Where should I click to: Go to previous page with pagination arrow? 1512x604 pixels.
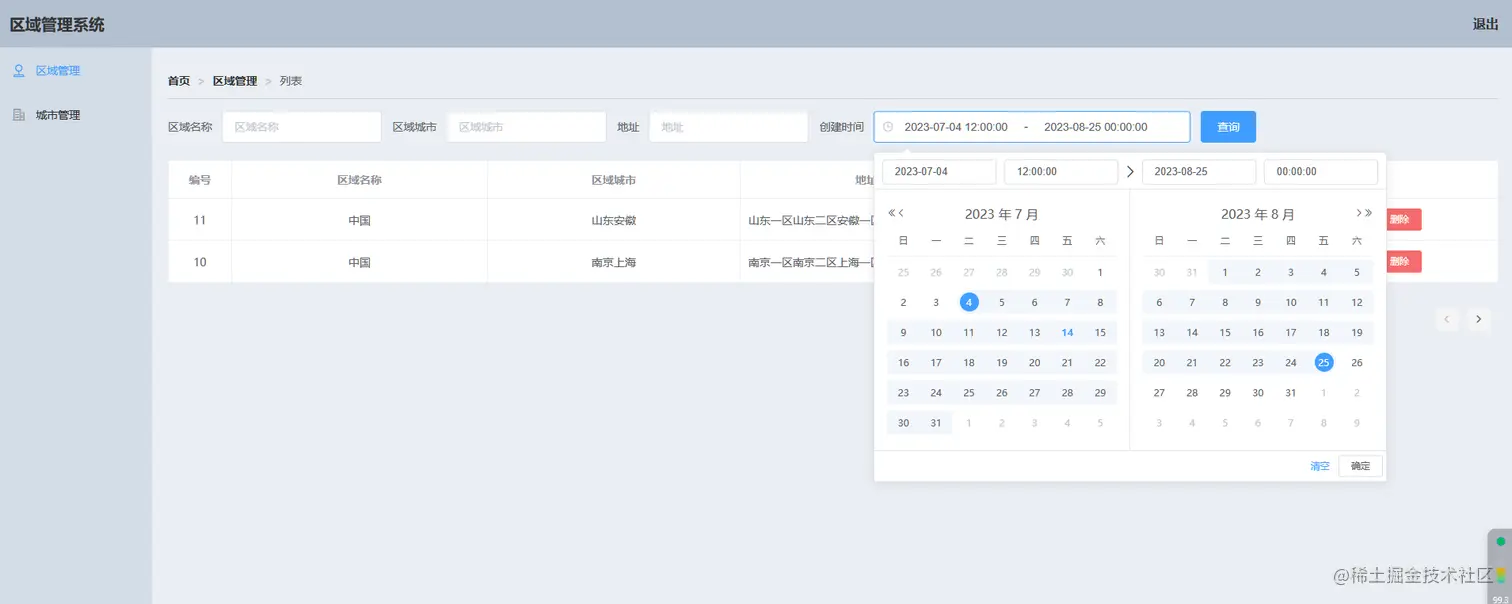pos(1447,320)
